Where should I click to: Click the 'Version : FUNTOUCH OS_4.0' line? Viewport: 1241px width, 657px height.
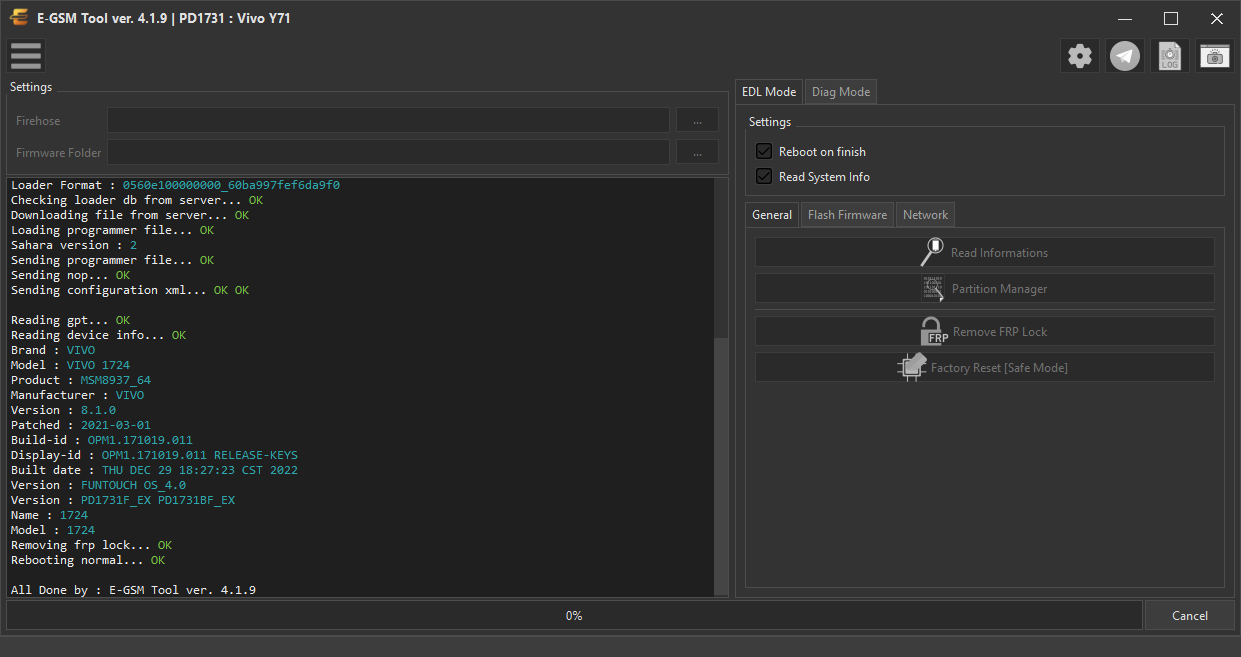coord(98,485)
